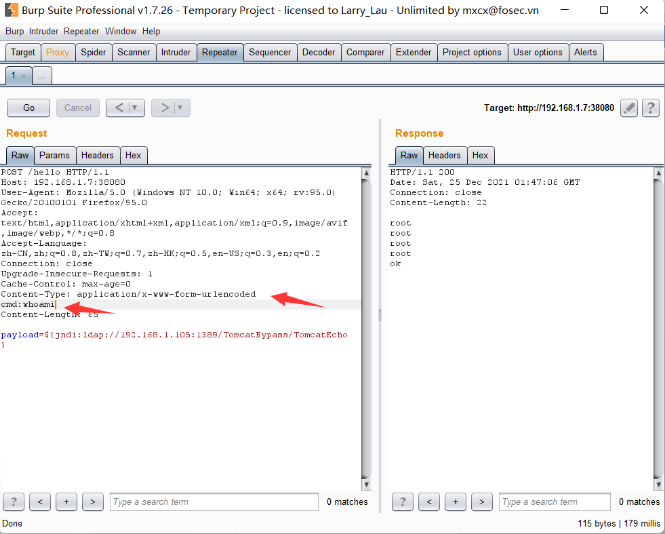Open the Alerts tab

585,52
